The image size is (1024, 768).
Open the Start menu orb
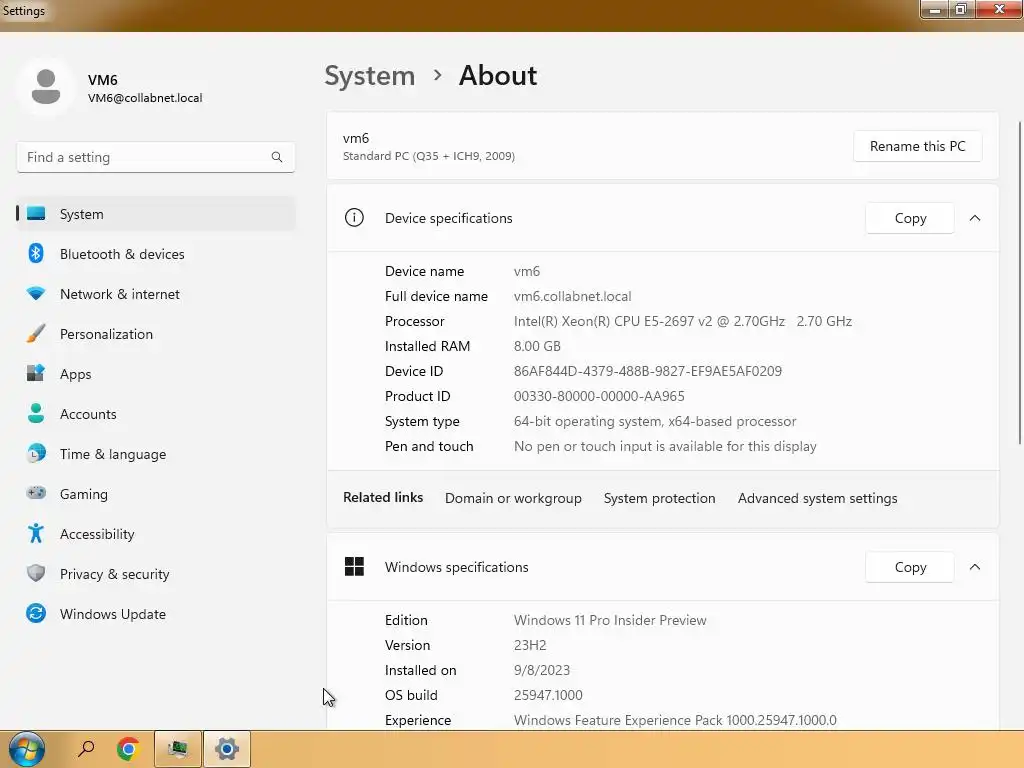click(x=27, y=749)
